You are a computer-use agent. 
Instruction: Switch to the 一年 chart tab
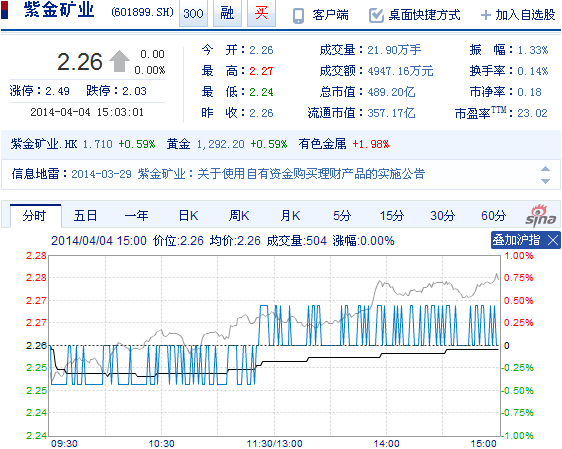136,216
